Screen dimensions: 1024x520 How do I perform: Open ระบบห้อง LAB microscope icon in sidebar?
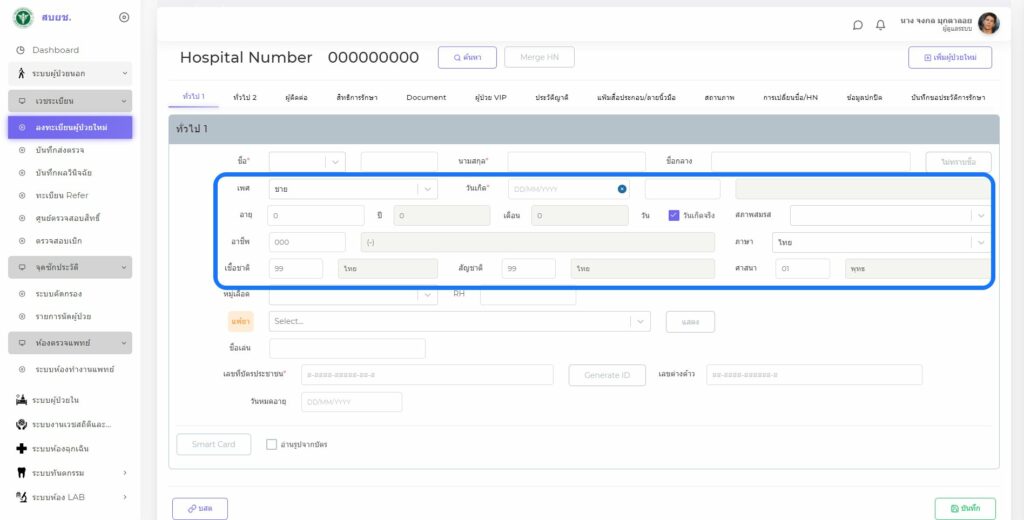[21, 497]
